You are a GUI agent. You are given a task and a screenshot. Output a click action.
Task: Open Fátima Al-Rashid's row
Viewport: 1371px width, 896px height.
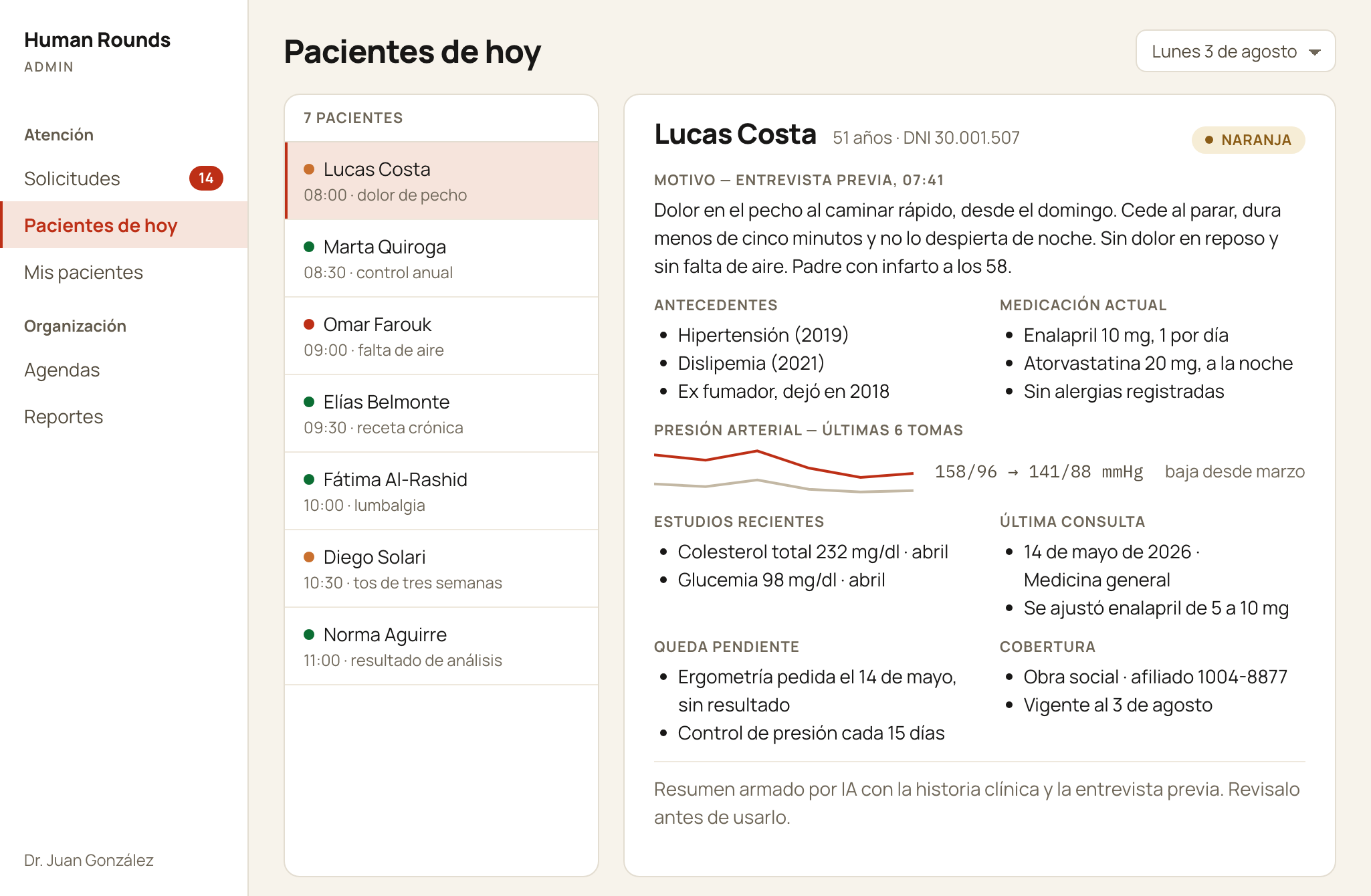click(441, 491)
